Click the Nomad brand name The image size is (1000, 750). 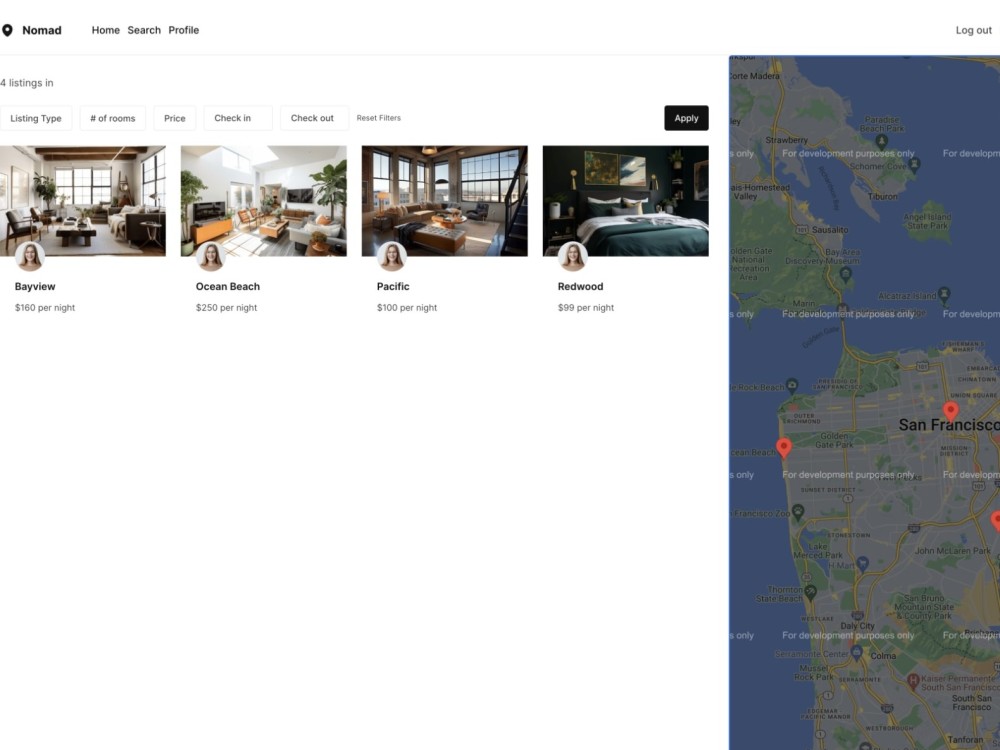click(42, 30)
